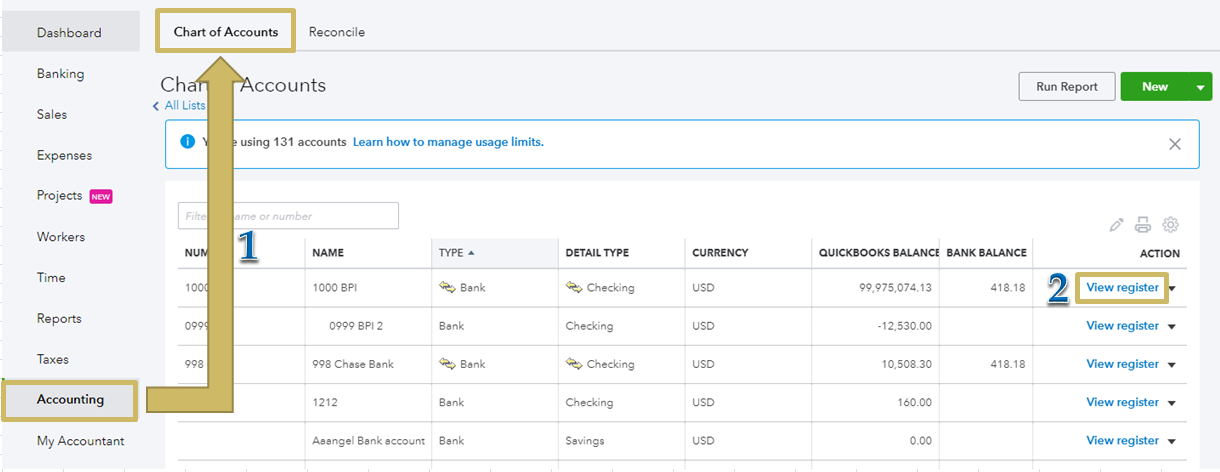This screenshot has height=472, width=1220.
Task: Select the Aaangel Bank account name
Action: pos(369,441)
